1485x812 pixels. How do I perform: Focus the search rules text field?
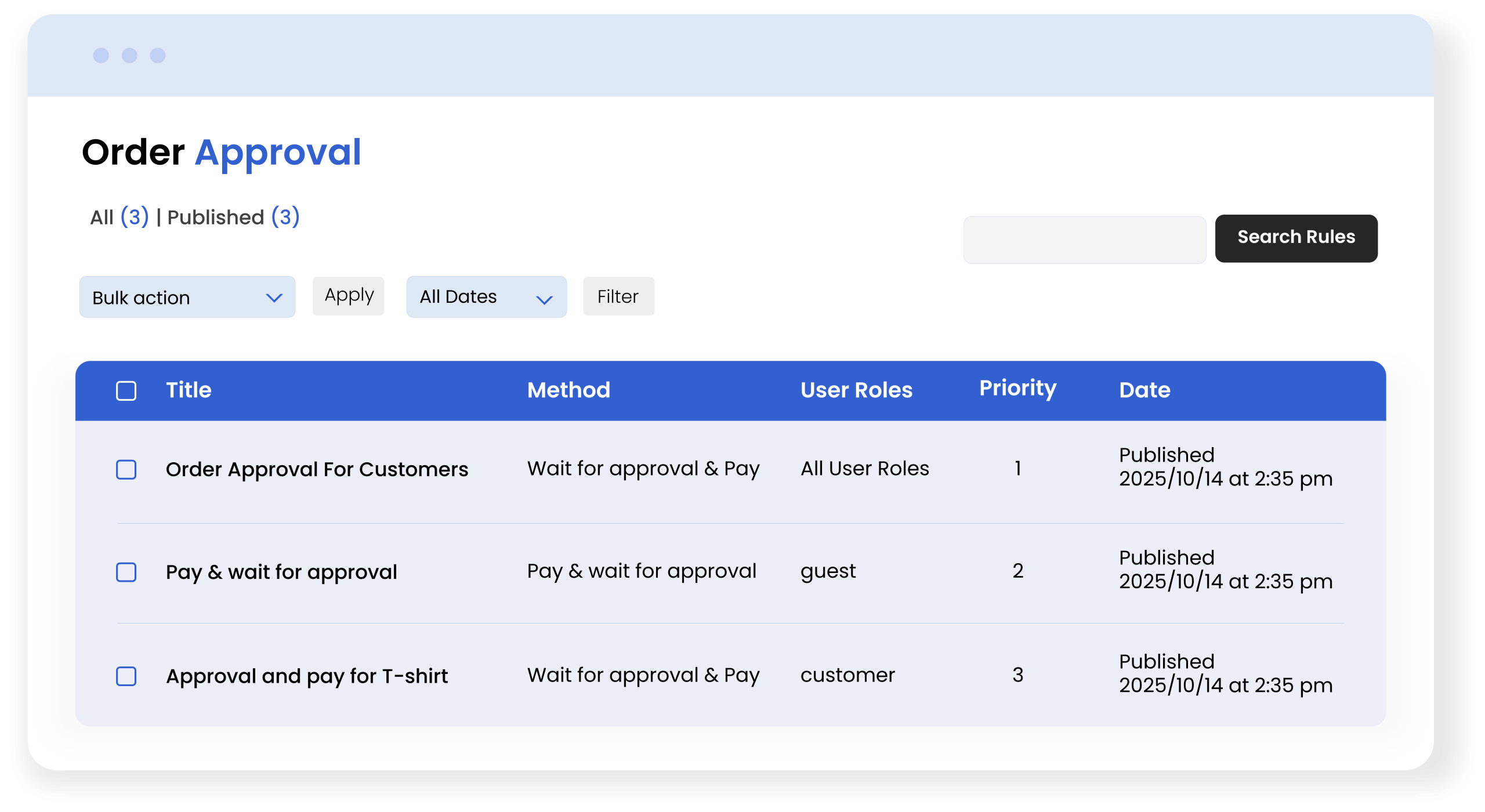point(1084,240)
